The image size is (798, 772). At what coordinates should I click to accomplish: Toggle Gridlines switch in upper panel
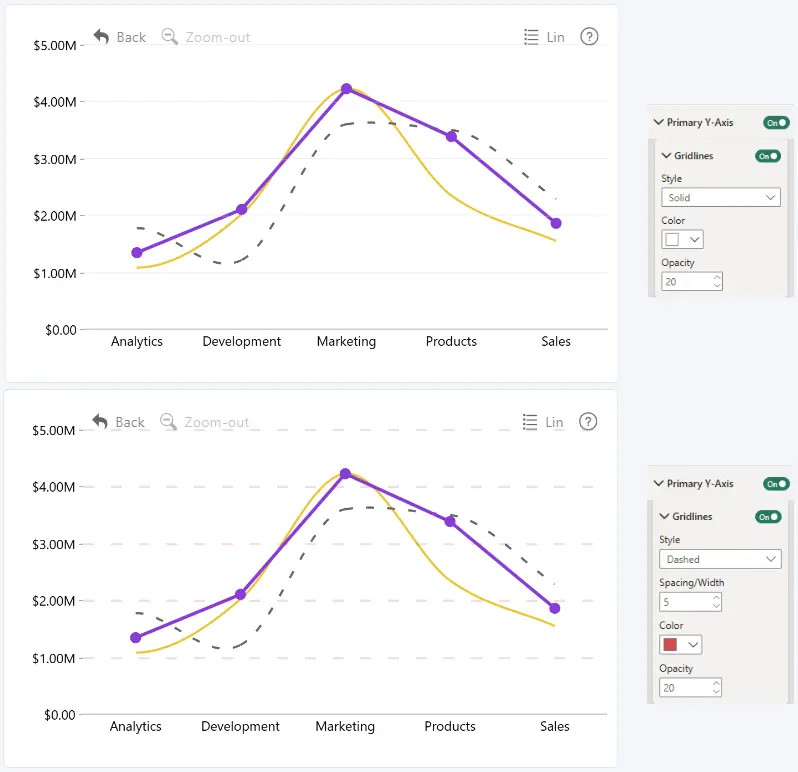click(x=768, y=156)
